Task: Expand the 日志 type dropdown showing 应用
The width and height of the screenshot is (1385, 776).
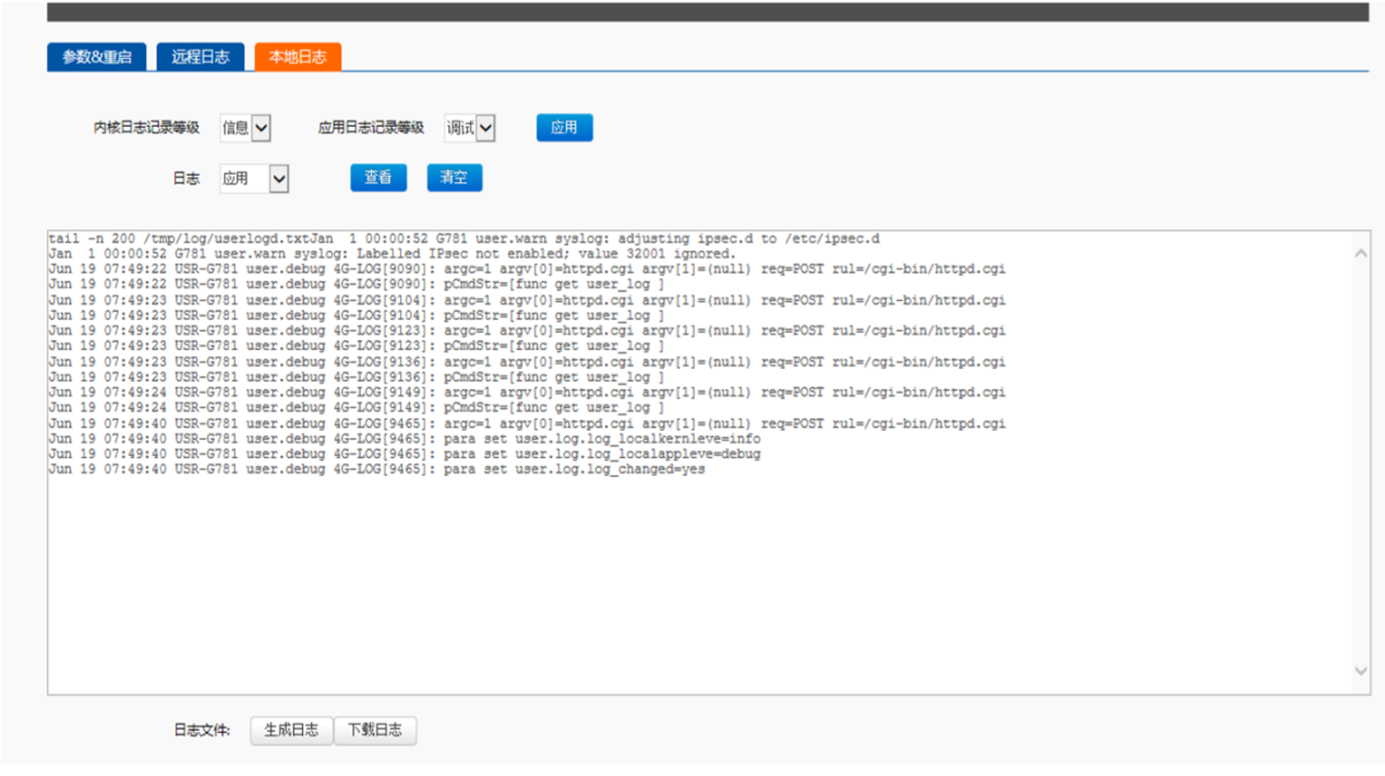Action: [254, 179]
